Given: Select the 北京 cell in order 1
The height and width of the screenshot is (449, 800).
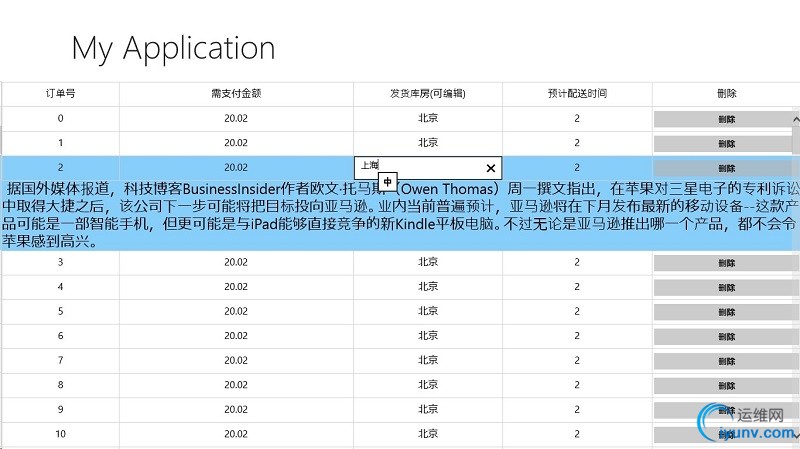Looking at the screenshot, I should (428, 143).
